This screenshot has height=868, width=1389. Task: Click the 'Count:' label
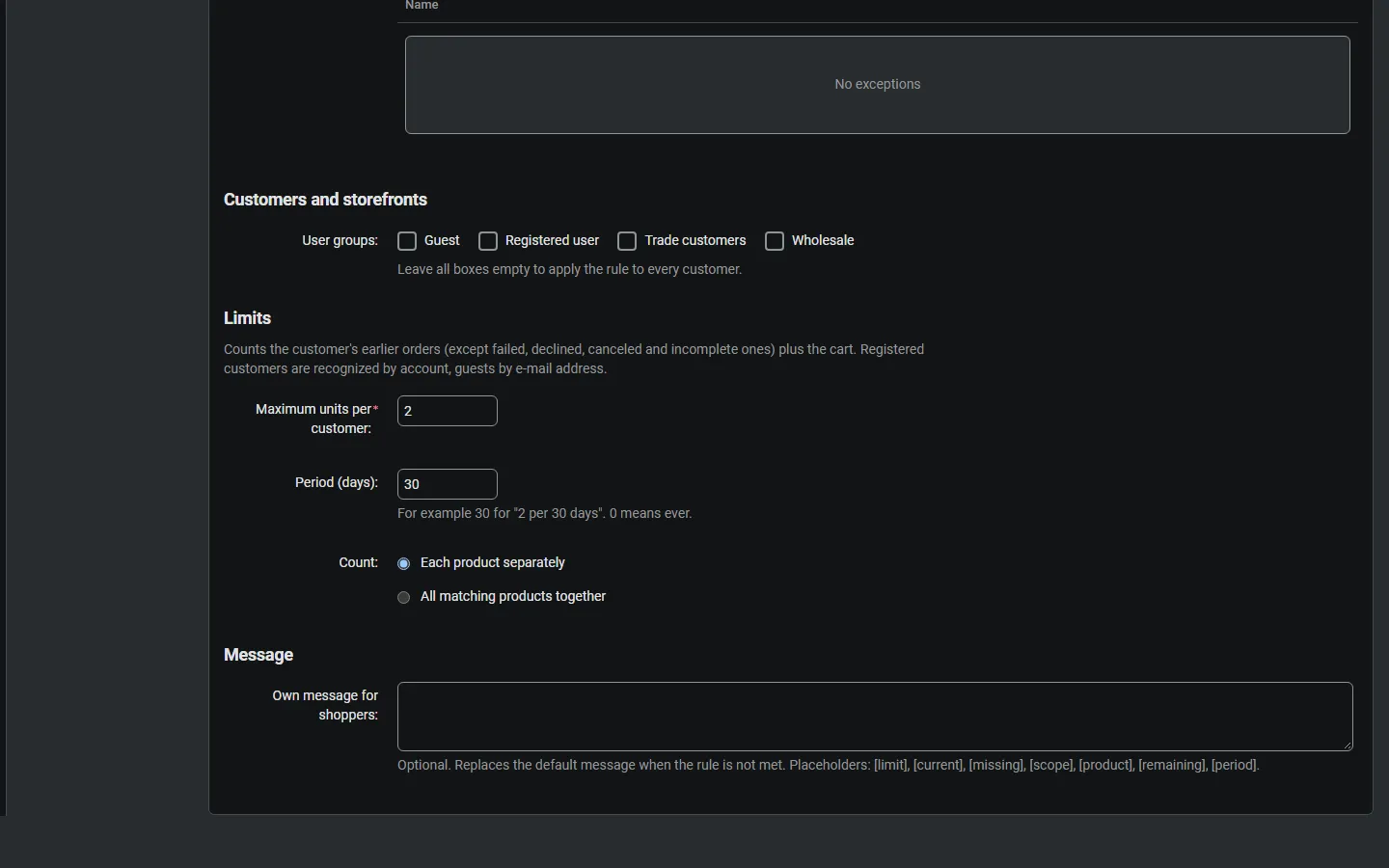(358, 562)
